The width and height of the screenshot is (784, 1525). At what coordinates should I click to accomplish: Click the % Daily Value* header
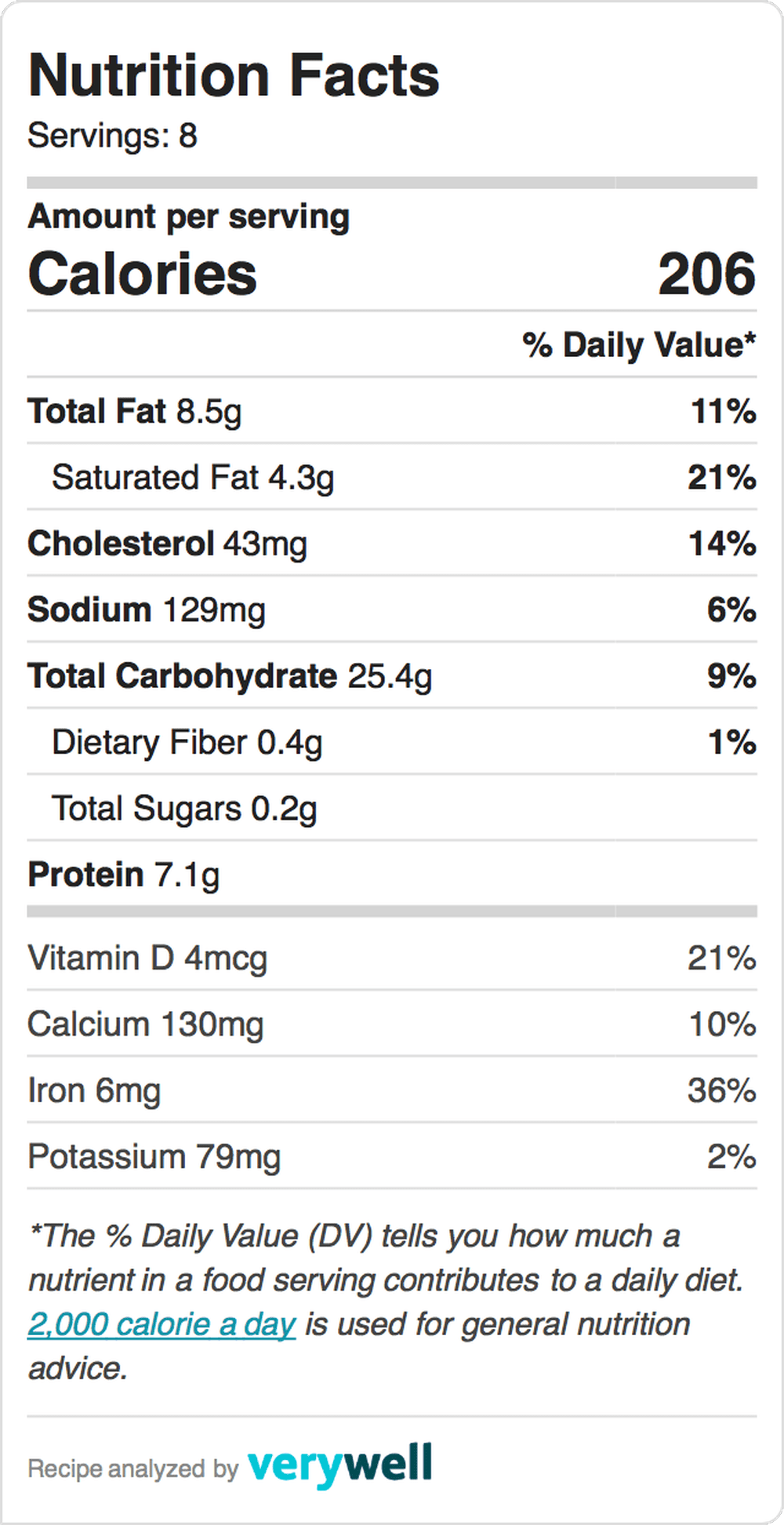(x=639, y=344)
